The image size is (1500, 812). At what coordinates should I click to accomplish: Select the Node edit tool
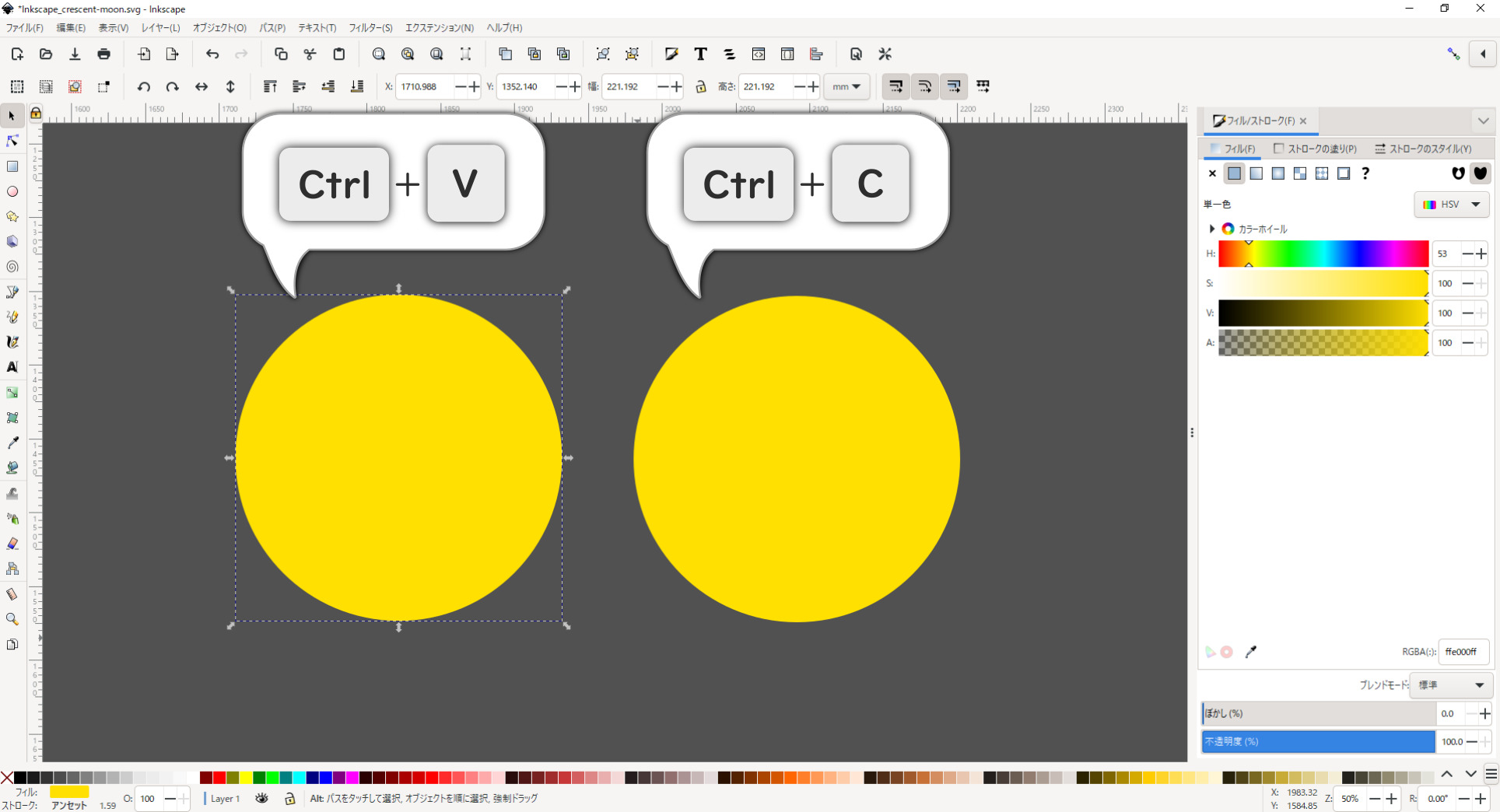coord(12,141)
